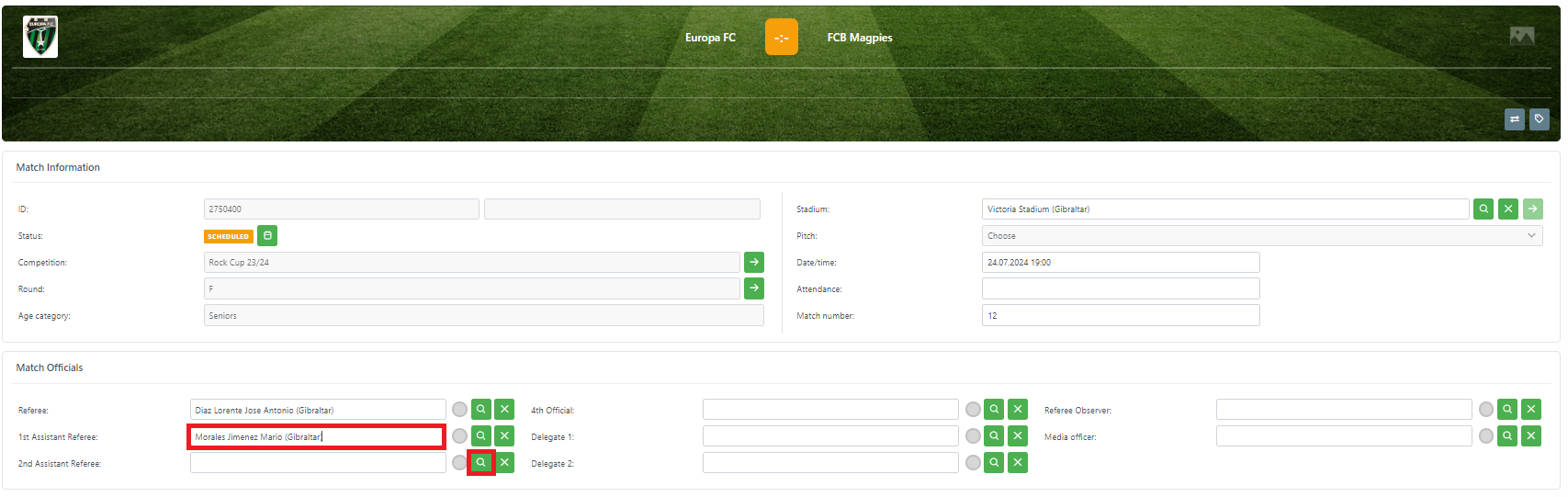This screenshot has width=1568, height=497.
Task: Click the swap teams icon in banner
Action: (1514, 119)
